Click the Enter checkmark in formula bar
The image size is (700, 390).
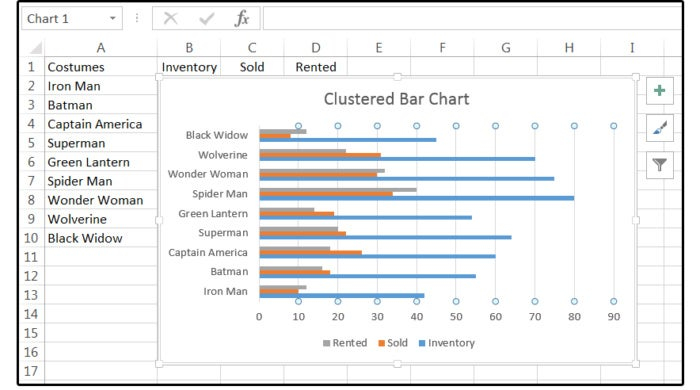coord(206,18)
